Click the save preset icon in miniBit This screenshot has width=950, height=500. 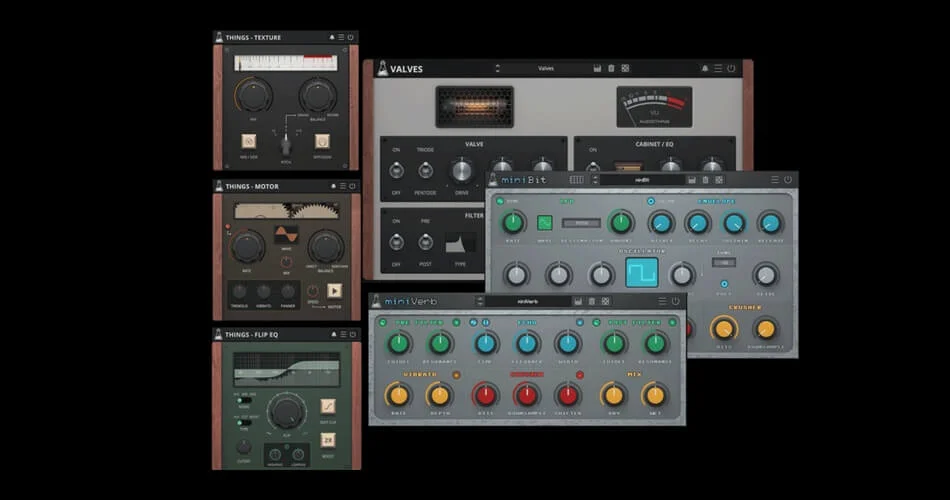pyautogui.click(x=692, y=180)
